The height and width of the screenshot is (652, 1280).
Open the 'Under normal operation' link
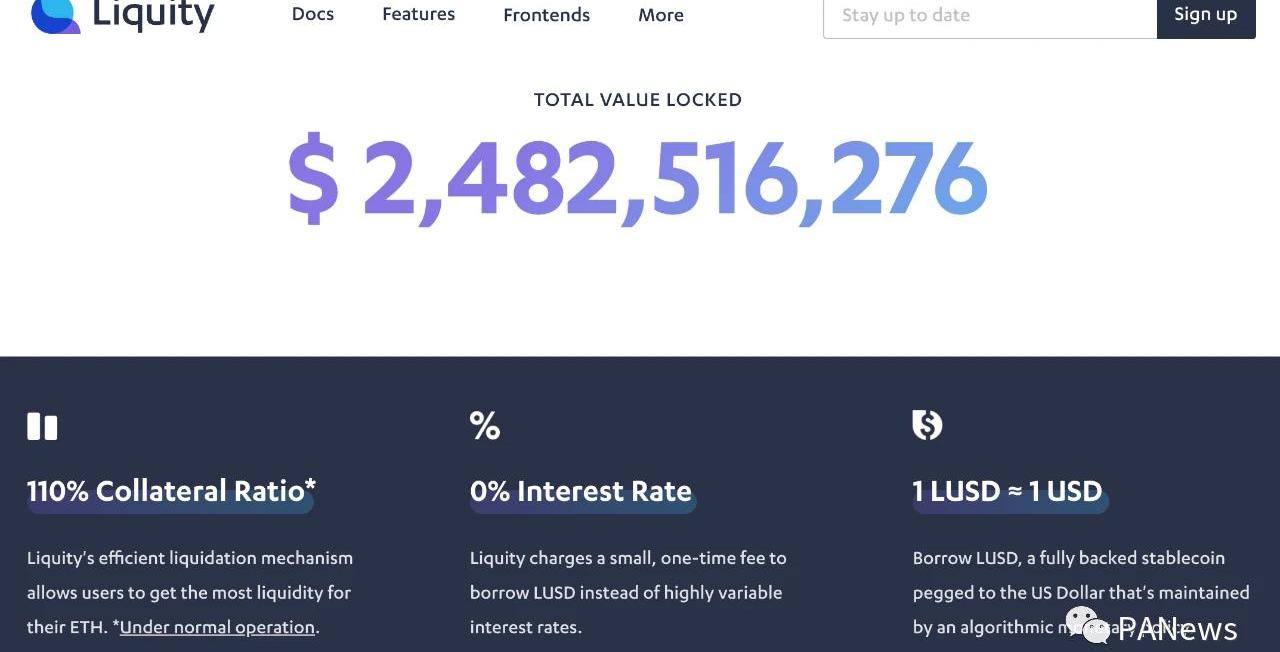tap(217, 627)
